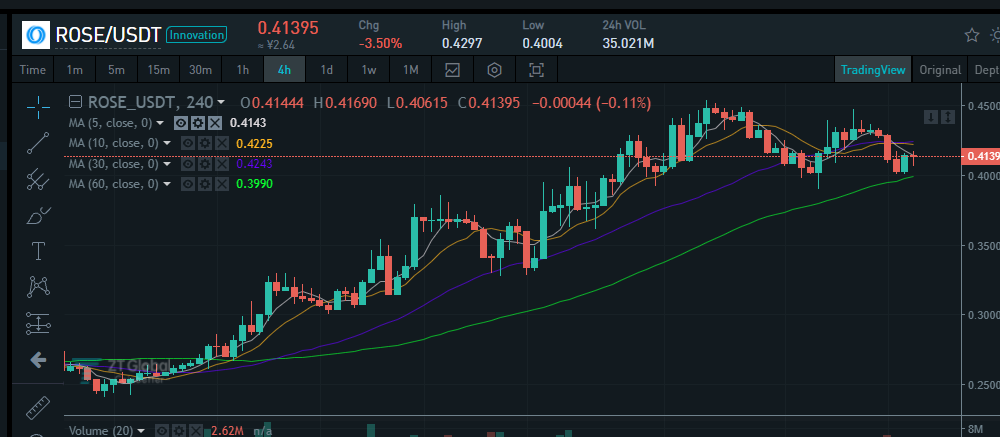
Task: Toggle visibility of MA 60 indicator
Action: click(188, 184)
